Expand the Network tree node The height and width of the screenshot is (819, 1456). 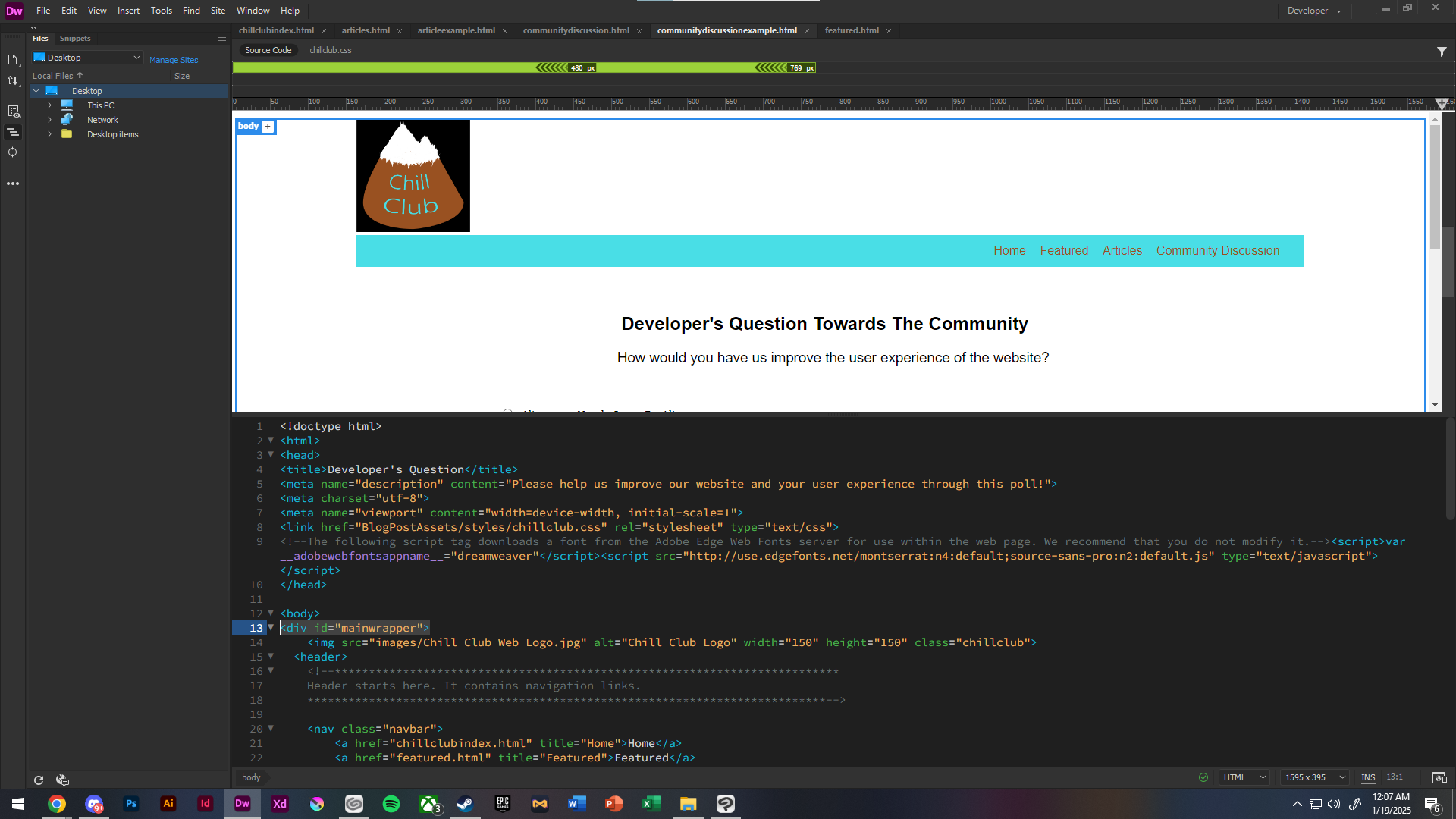(x=50, y=120)
